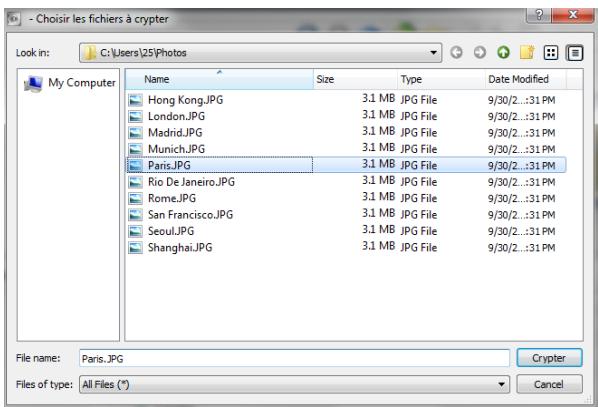This screenshot has height=407, width=598.
Task: Click the Shanghai.JPG file icon
Action: click(x=135, y=248)
